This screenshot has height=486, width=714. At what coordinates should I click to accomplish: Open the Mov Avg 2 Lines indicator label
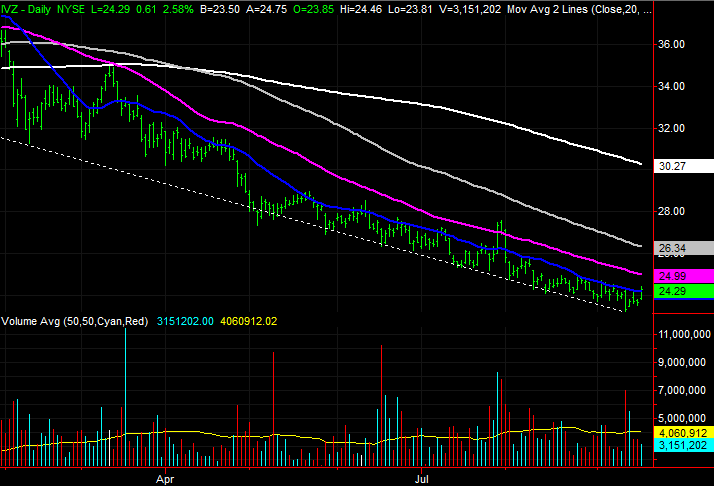(x=579, y=9)
